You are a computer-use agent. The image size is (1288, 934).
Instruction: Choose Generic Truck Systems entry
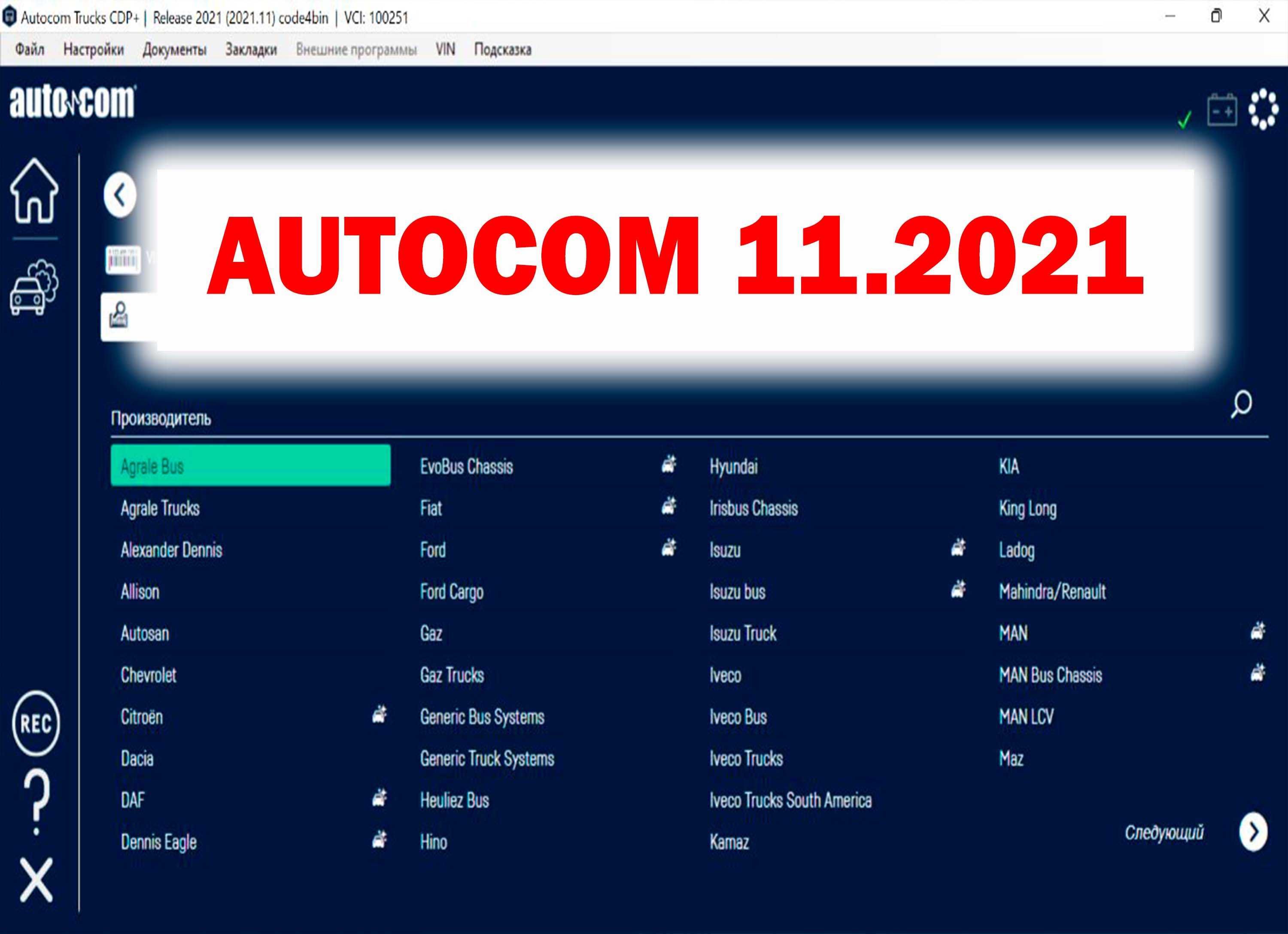(x=487, y=758)
